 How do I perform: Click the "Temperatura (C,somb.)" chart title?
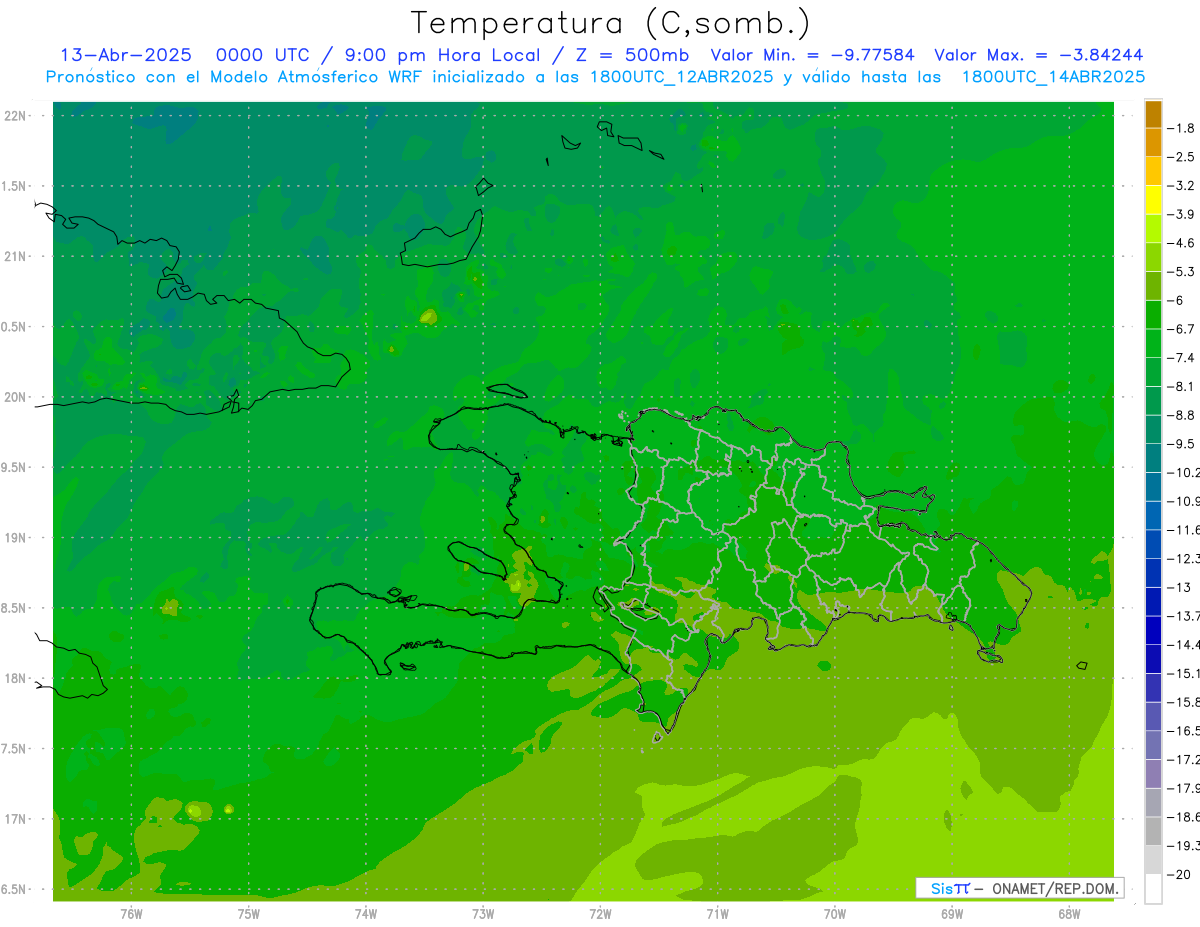pyautogui.click(x=610, y=23)
